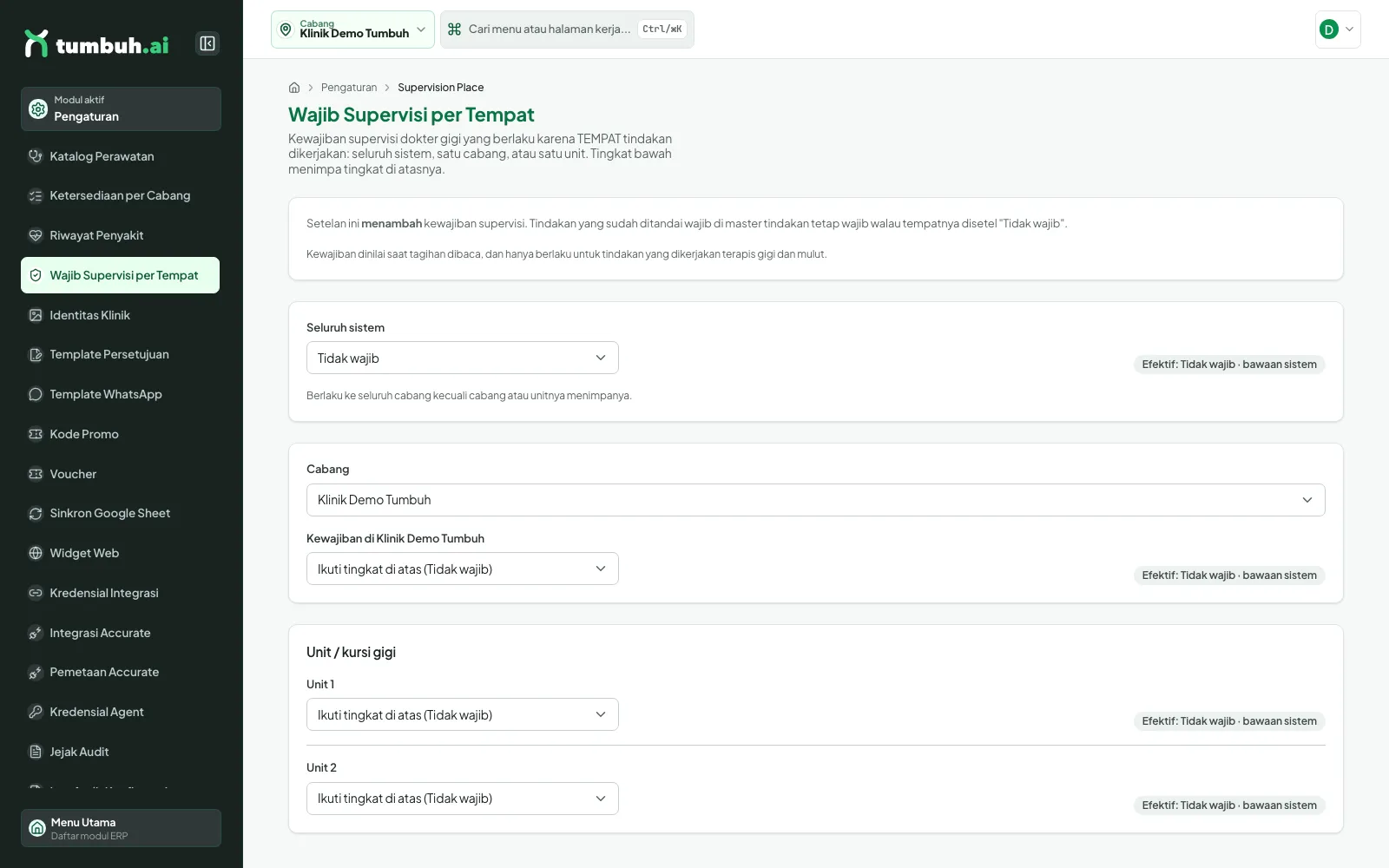Click the Kredensial Integrasi link icon
This screenshot has width=1389, height=868.
pyautogui.click(x=36, y=593)
